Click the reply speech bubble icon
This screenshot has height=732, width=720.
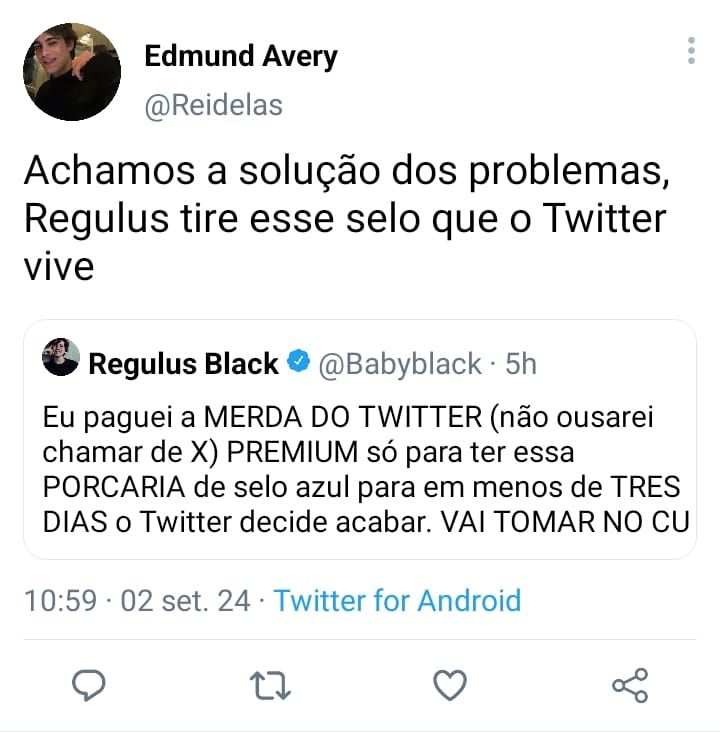coord(89,685)
